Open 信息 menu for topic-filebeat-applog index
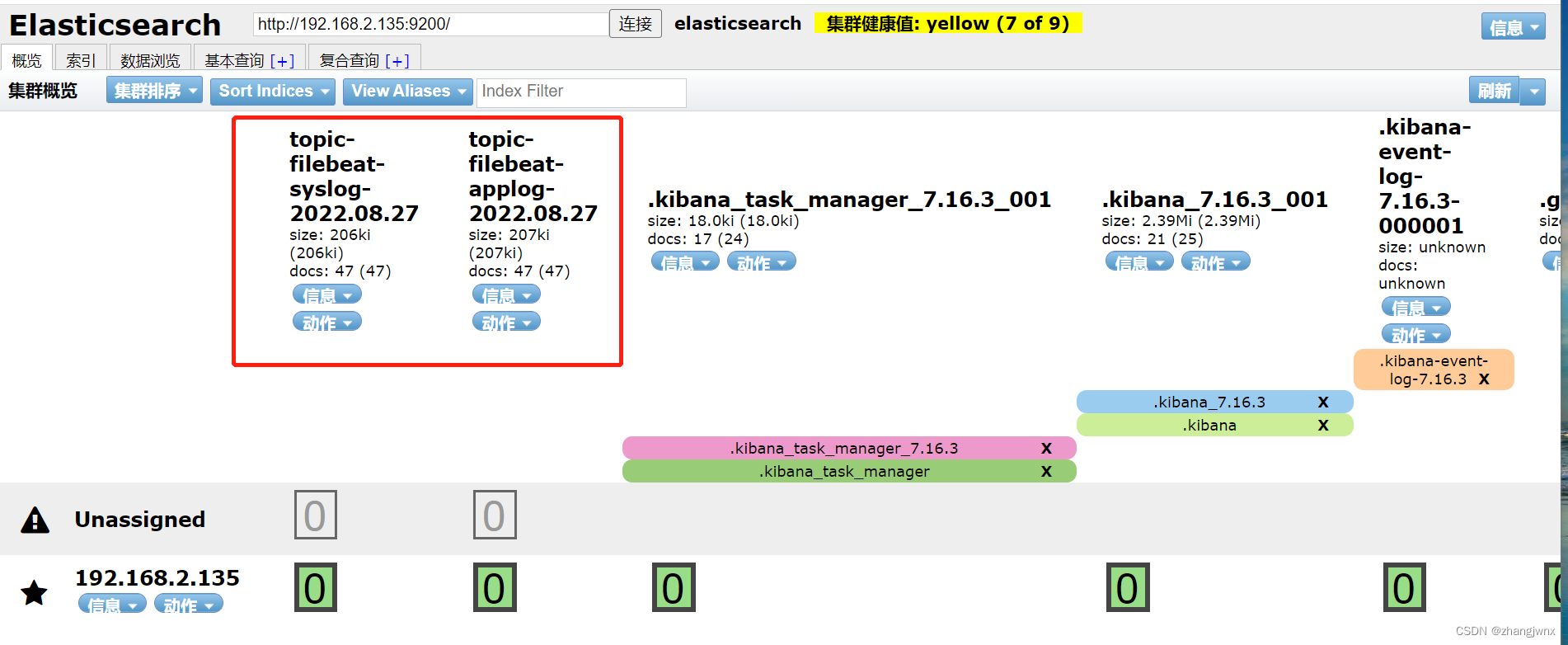The width and height of the screenshot is (1568, 645). tap(506, 294)
